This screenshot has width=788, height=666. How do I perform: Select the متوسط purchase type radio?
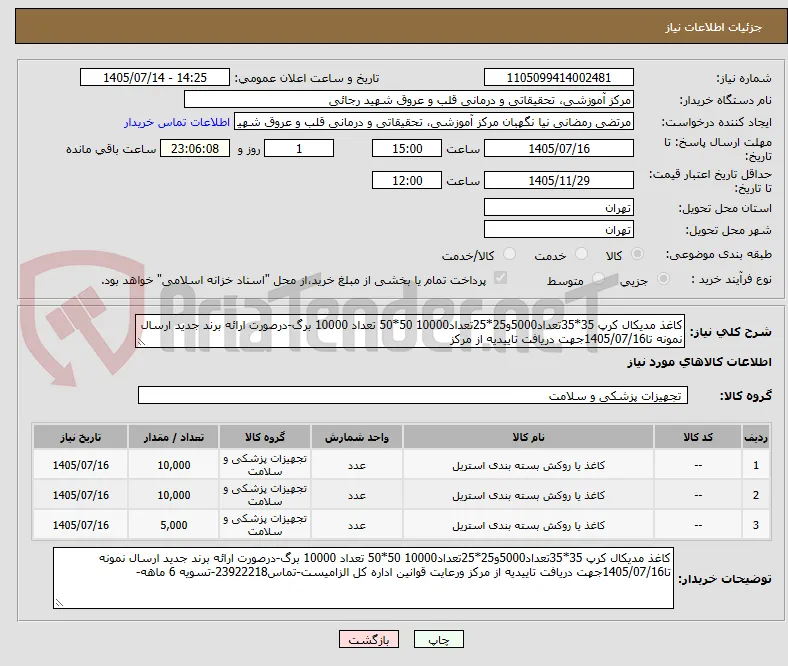click(598, 279)
